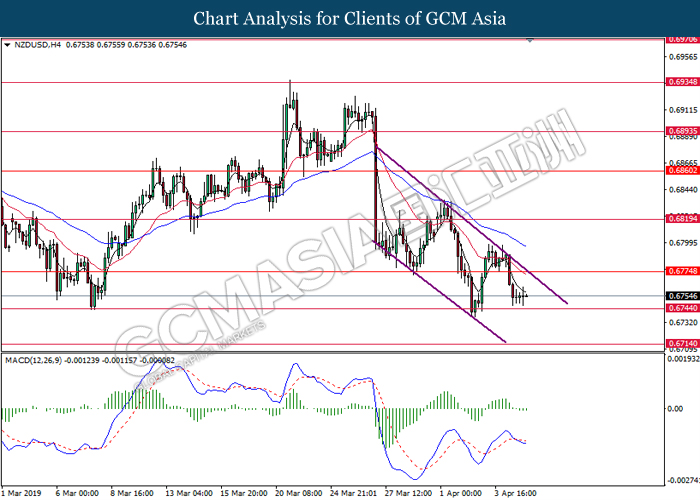700x500 pixels.
Task: Click the 1 Apr 00:00 time label
Action: tap(462, 493)
